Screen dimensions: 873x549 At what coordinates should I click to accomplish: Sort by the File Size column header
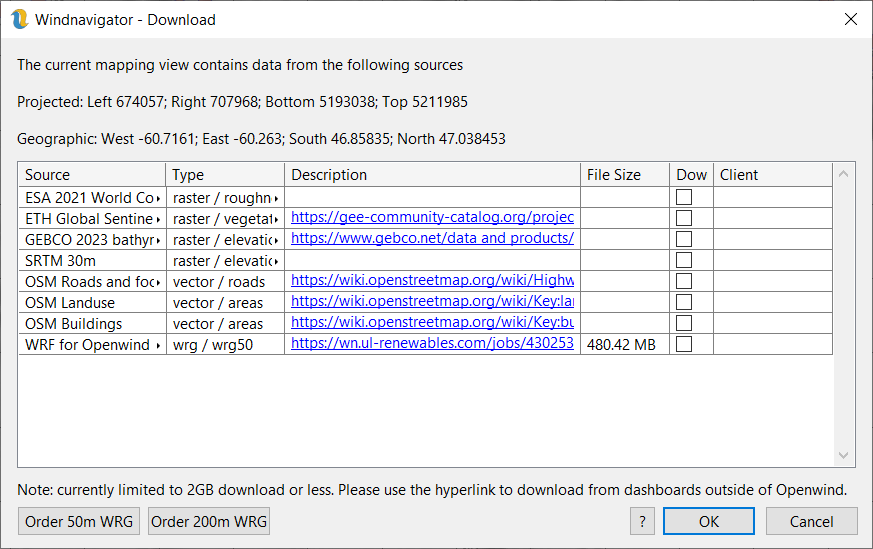pos(624,175)
